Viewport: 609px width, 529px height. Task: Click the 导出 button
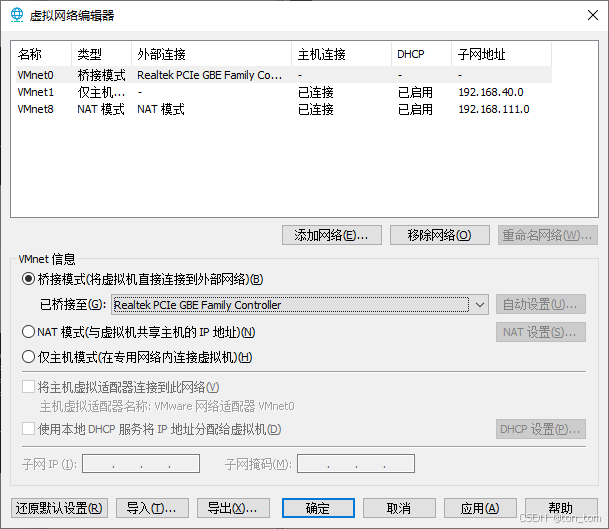(x=233, y=508)
